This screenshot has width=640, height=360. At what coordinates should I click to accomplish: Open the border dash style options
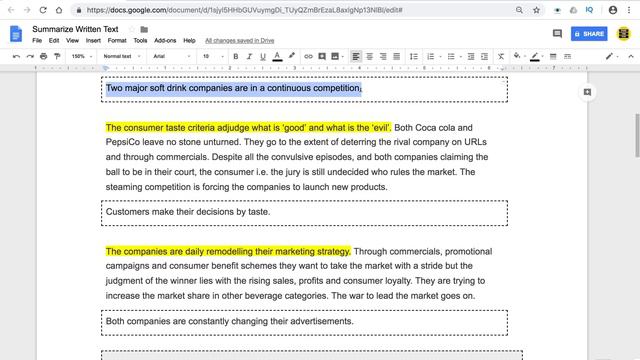[x=567, y=56]
